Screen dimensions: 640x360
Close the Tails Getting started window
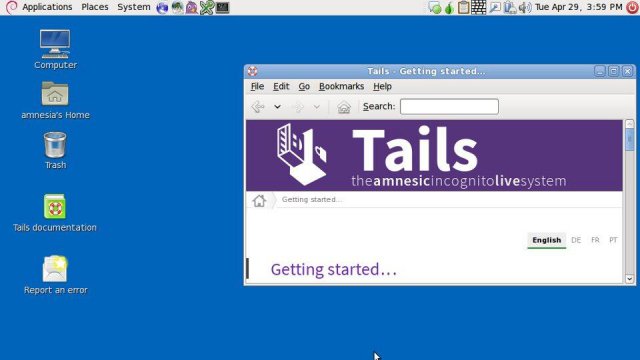(628, 71)
